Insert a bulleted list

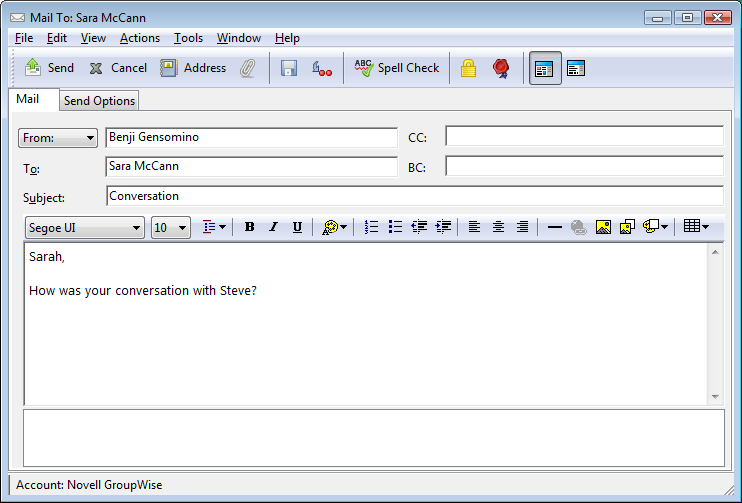pos(395,227)
